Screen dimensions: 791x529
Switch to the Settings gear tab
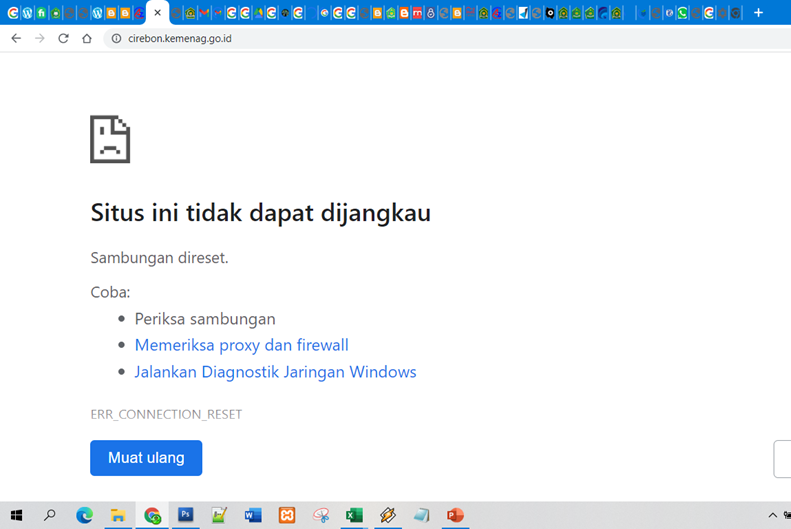(722, 13)
